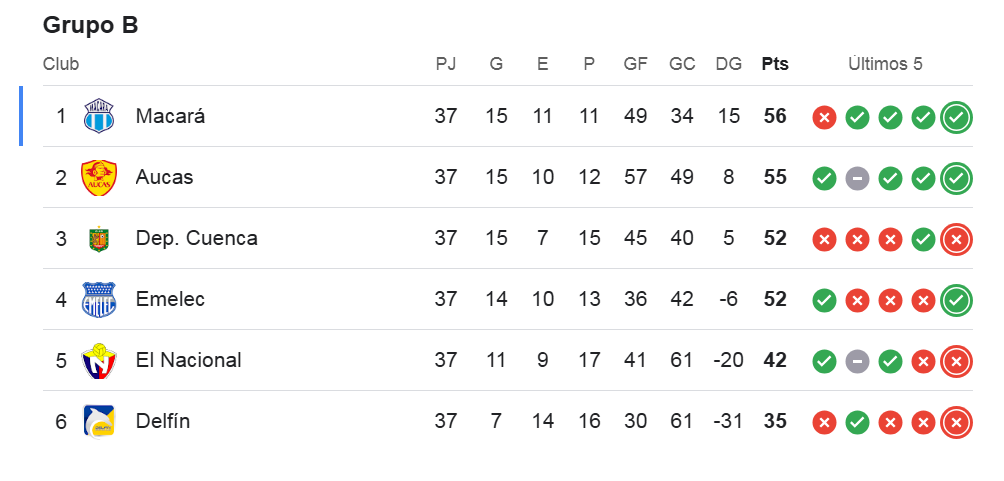The height and width of the screenshot is (481, 1004).
Task: Click the Aucas club crest icon
Action: tap(99, 178)
